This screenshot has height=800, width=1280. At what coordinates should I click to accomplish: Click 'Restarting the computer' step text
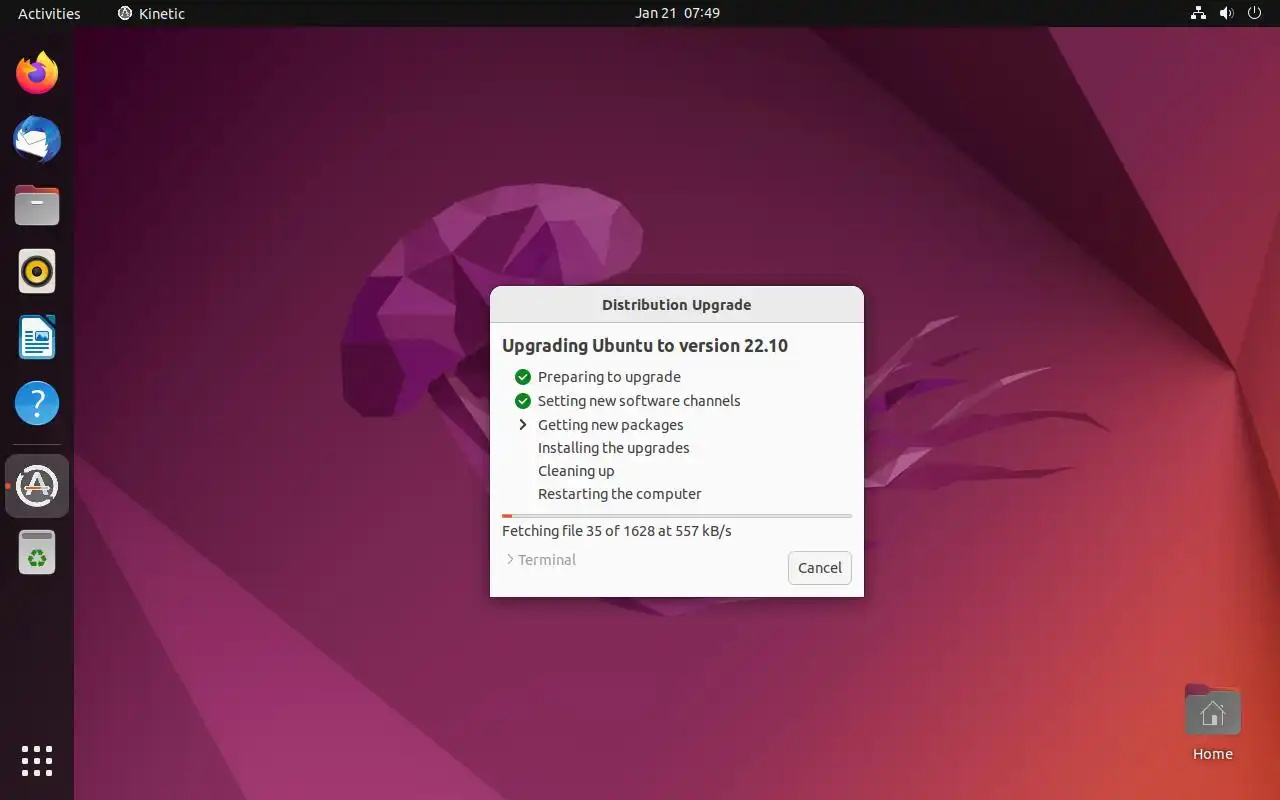619,494
